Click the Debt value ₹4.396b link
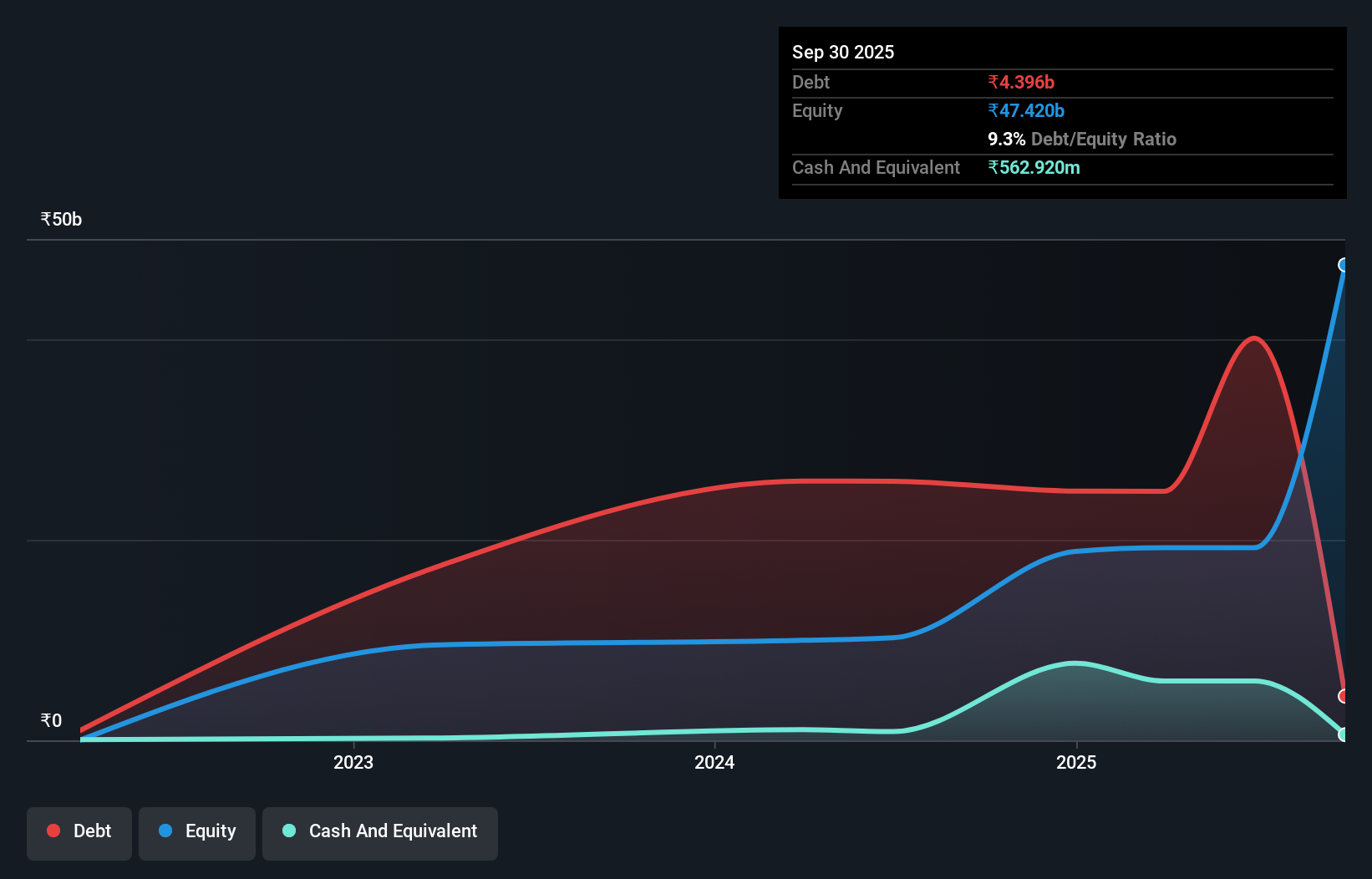 (x=1021, y=82)
